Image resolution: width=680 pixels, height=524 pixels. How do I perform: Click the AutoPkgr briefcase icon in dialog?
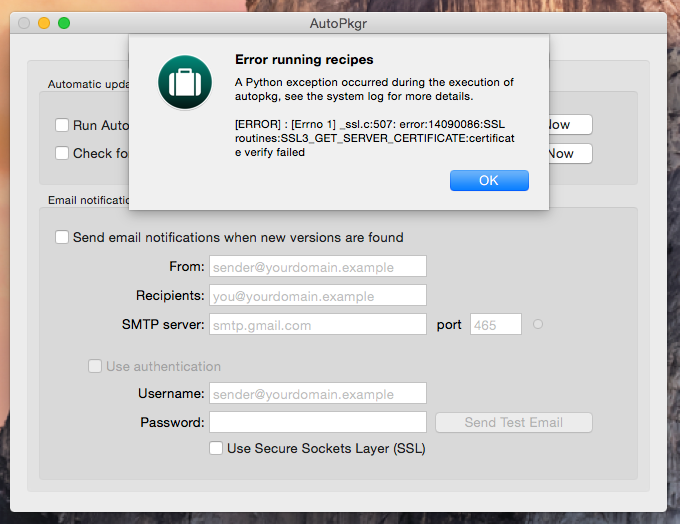click(185, 82)
